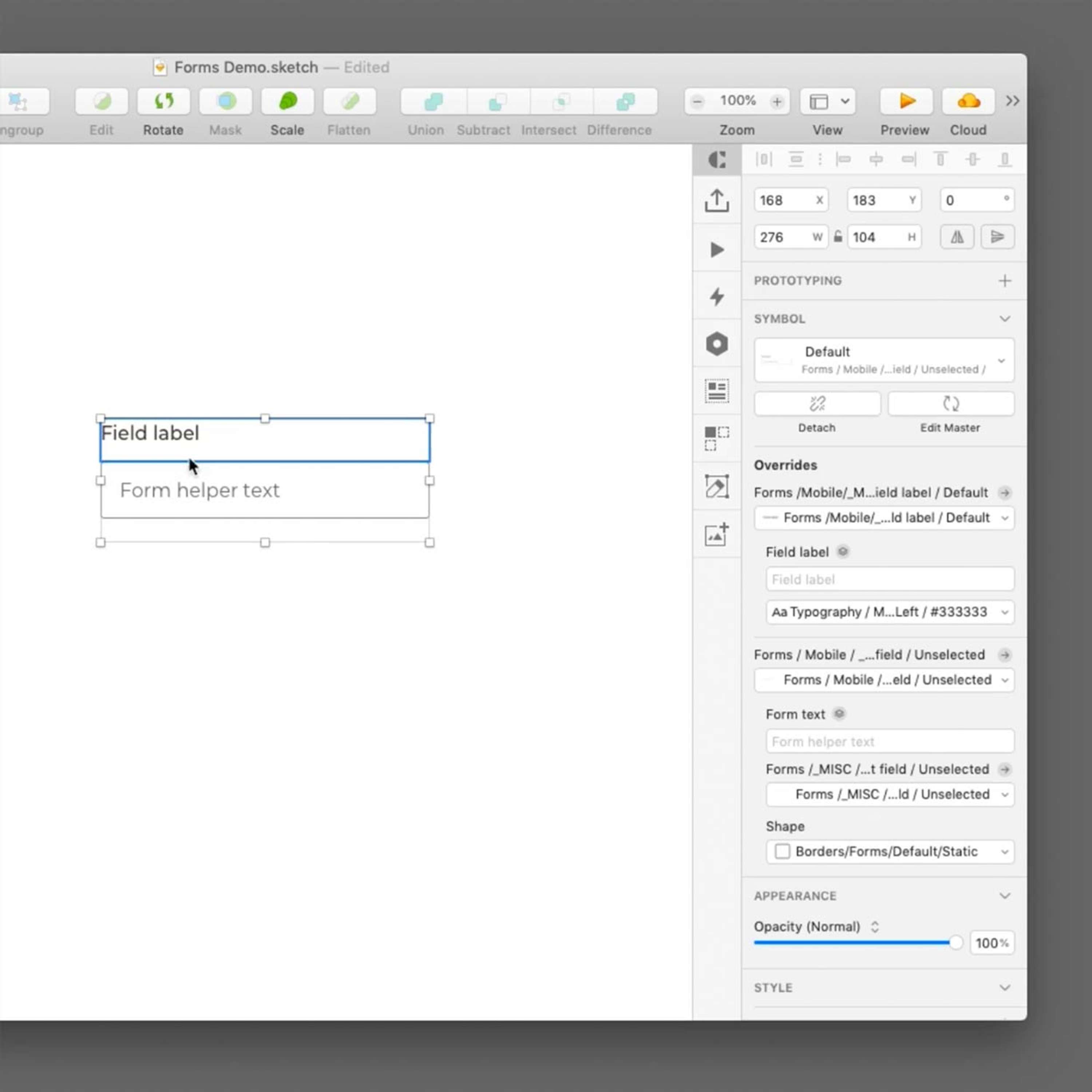This screenshot has width=1092, height=1092.
Task: Zoom out with the minus button
Action: 697,102
